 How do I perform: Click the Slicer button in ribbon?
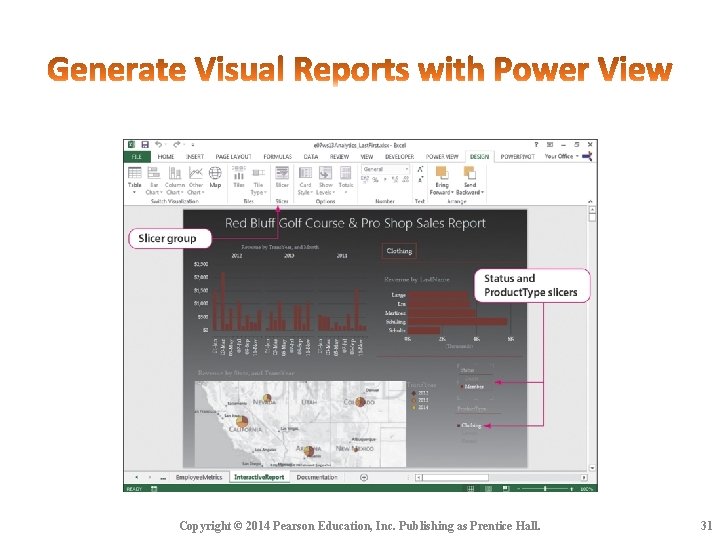pos(281,178)
